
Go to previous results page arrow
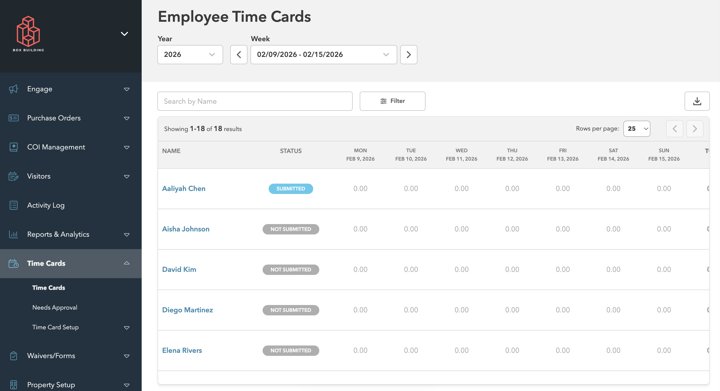675,129
